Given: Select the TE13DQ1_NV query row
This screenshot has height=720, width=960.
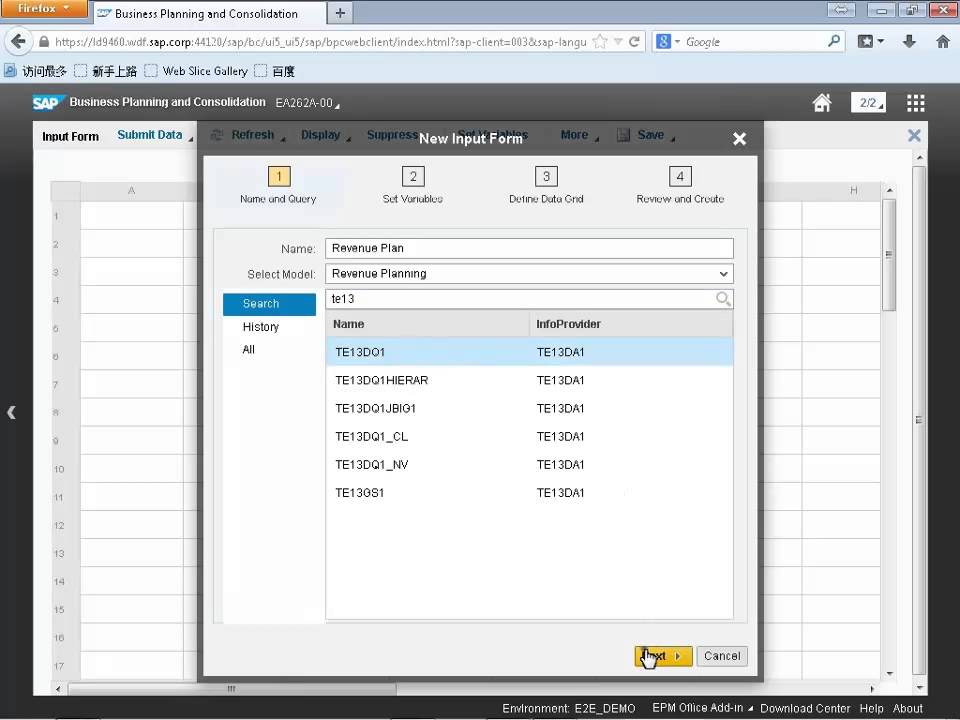Looking at the screenshot, I should pos(529,465).
